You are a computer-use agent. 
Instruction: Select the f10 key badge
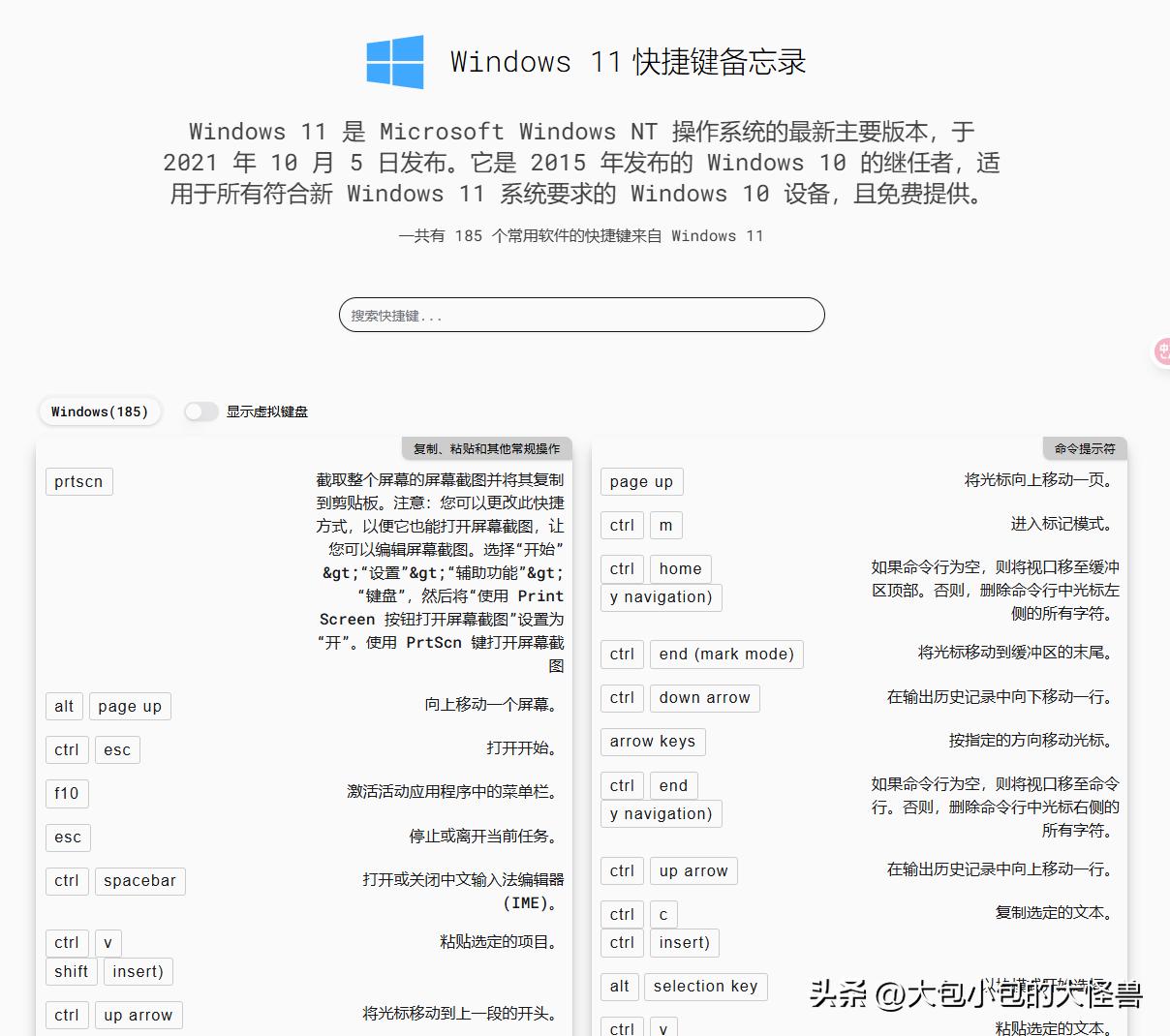click(66, 793)
